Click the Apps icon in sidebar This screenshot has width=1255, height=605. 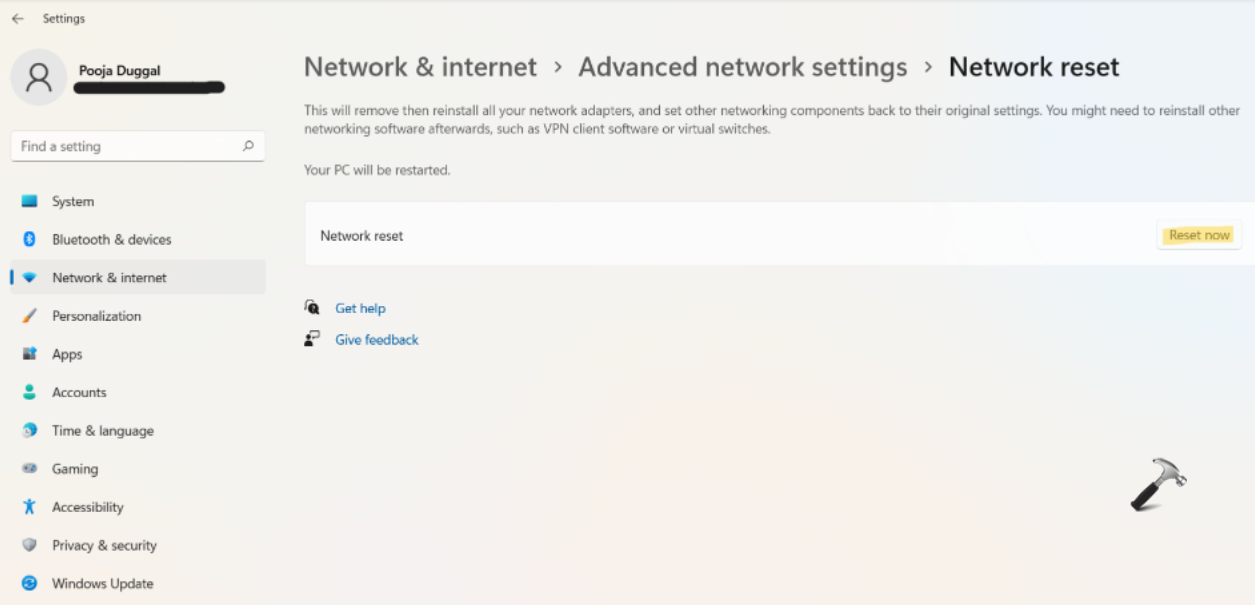click(x=30, y=354)
